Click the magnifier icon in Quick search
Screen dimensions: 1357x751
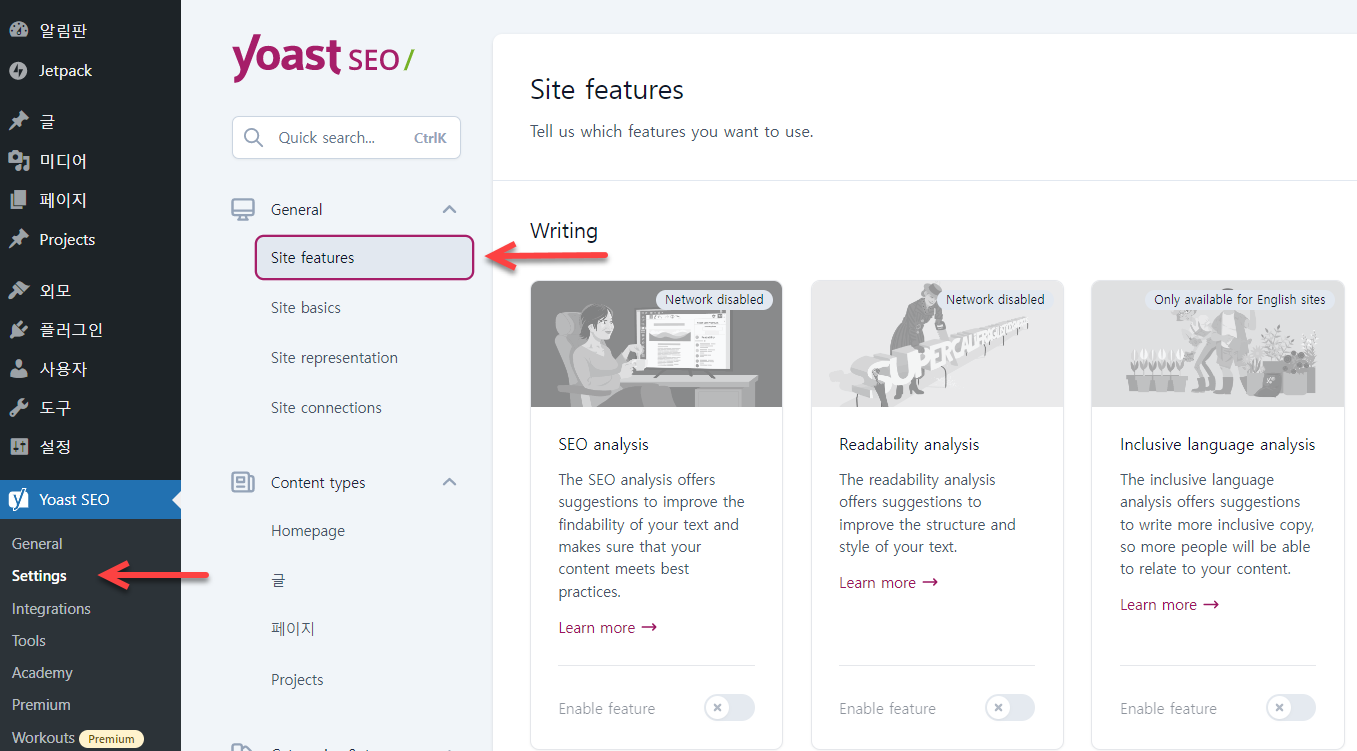pyautogui.click(x=253, y=137)
